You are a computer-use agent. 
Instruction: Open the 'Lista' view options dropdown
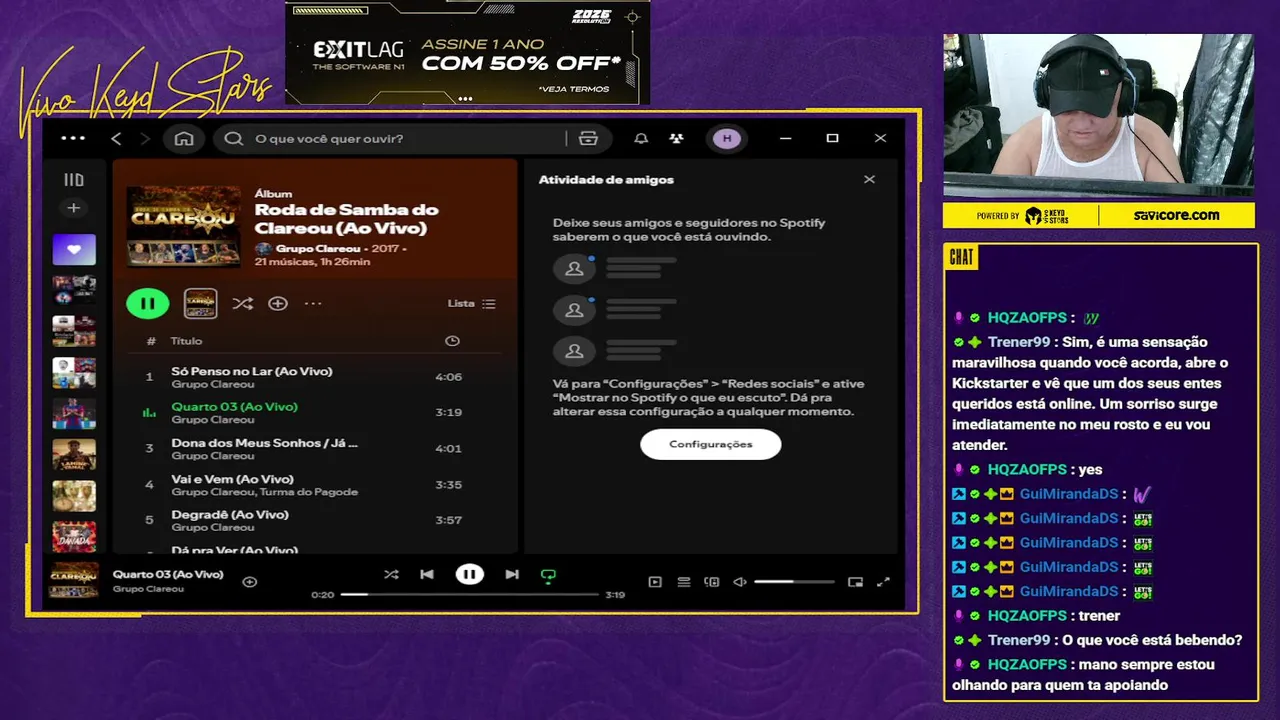(471, 303)
